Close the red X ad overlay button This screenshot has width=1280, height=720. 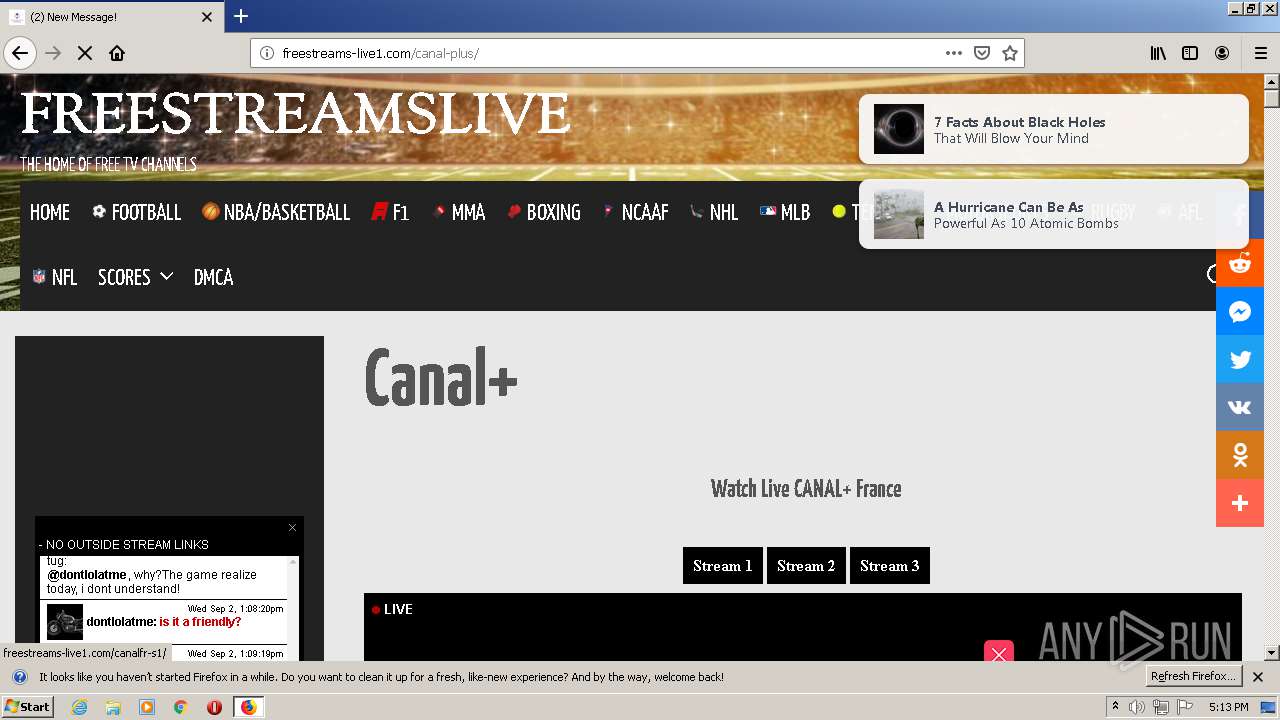(999, 654)
